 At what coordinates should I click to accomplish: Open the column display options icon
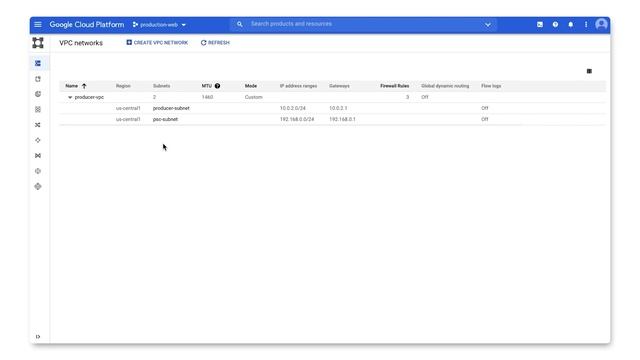point(589,71)
